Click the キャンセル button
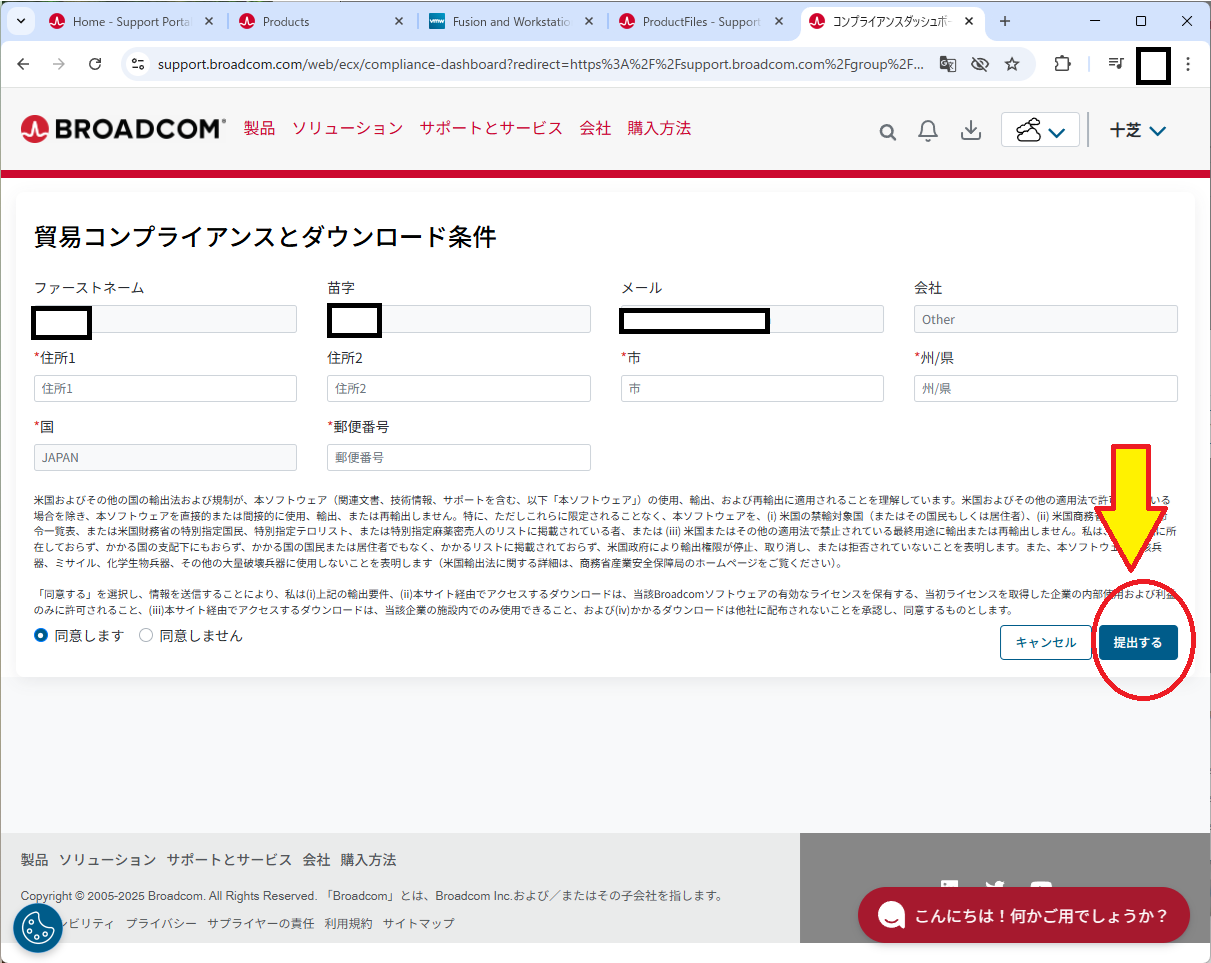 click(x=1045, y=642)
